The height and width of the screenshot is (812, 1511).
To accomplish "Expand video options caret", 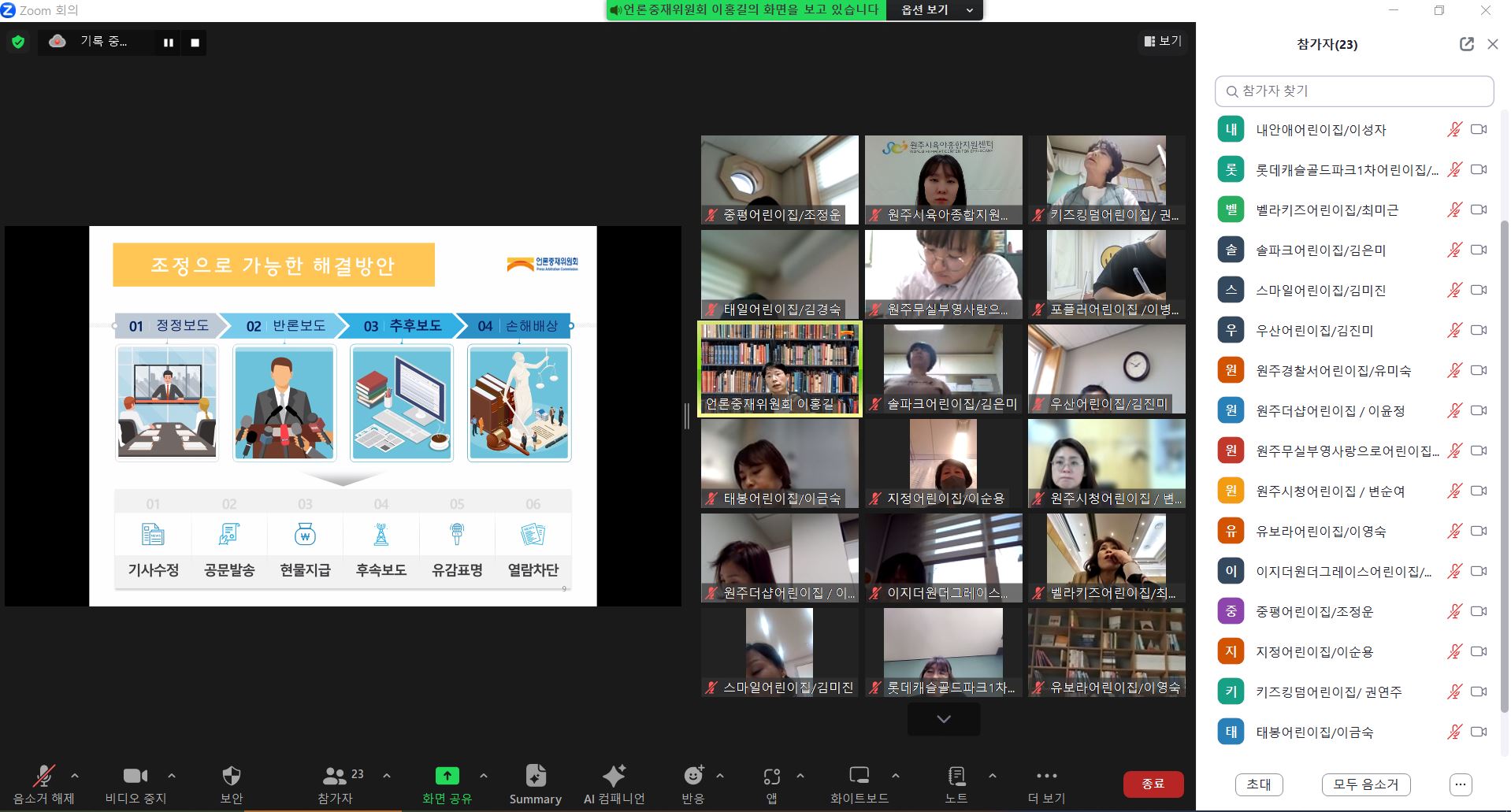I will tap(172, 776).
